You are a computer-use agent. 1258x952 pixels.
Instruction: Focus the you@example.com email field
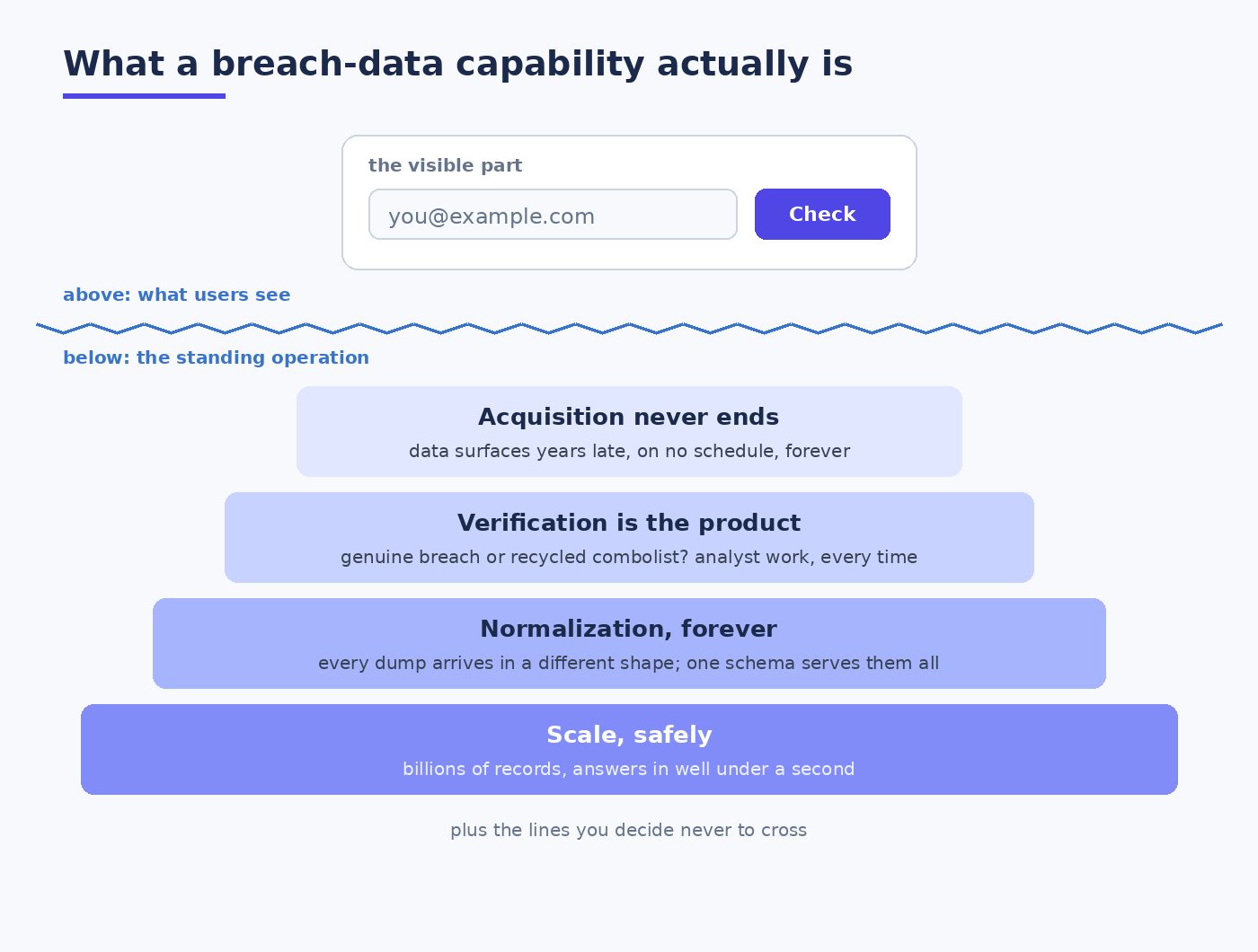tap(553, 214)
